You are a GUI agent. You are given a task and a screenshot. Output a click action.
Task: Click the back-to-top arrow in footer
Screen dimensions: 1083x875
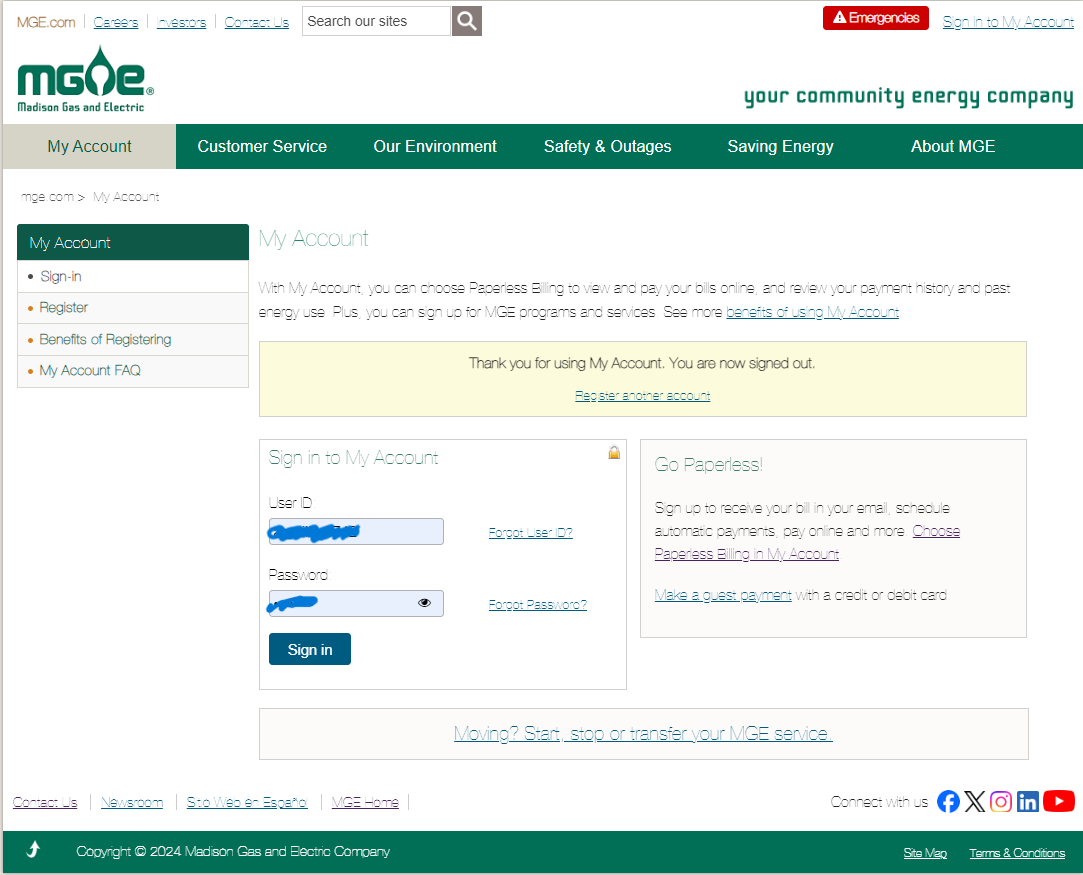[33, 849]
